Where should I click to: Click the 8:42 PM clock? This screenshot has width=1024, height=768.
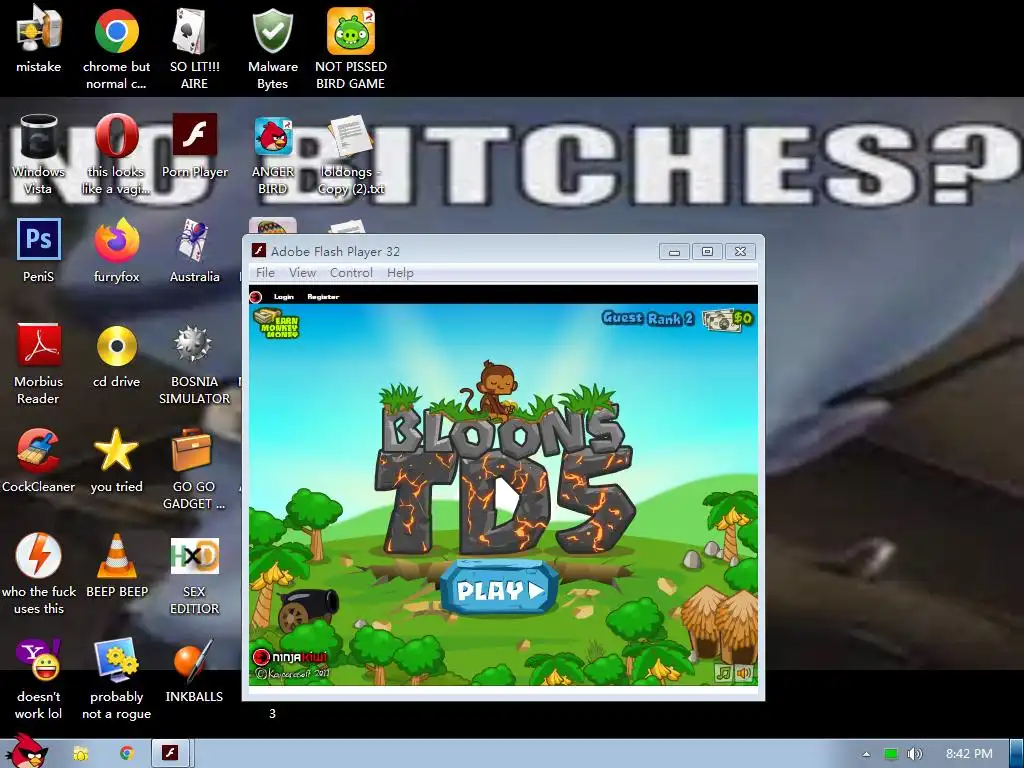(x=969, y=754)
